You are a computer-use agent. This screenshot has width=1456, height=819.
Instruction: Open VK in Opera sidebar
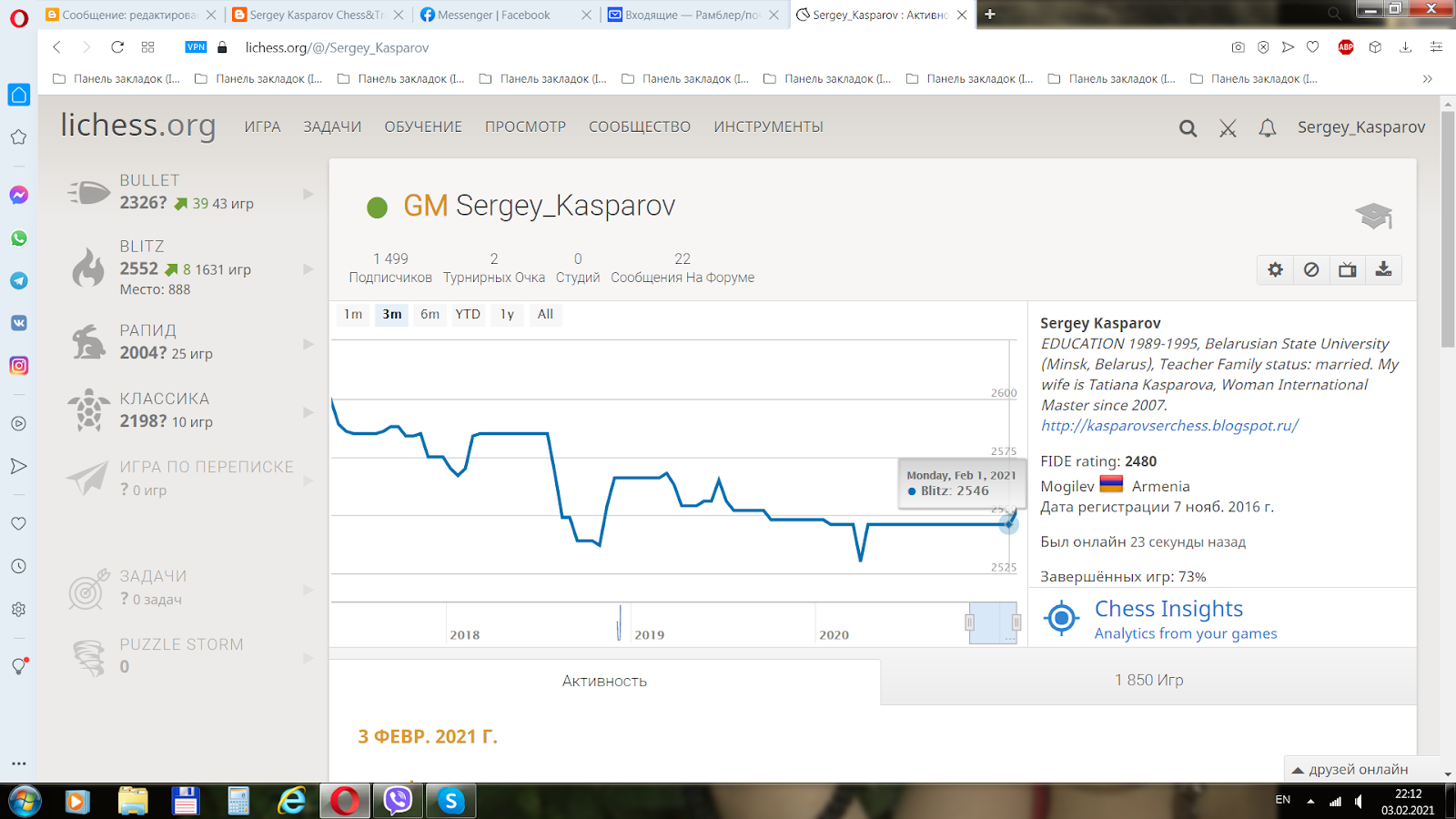pyautogui.click(x=18, y=323)
